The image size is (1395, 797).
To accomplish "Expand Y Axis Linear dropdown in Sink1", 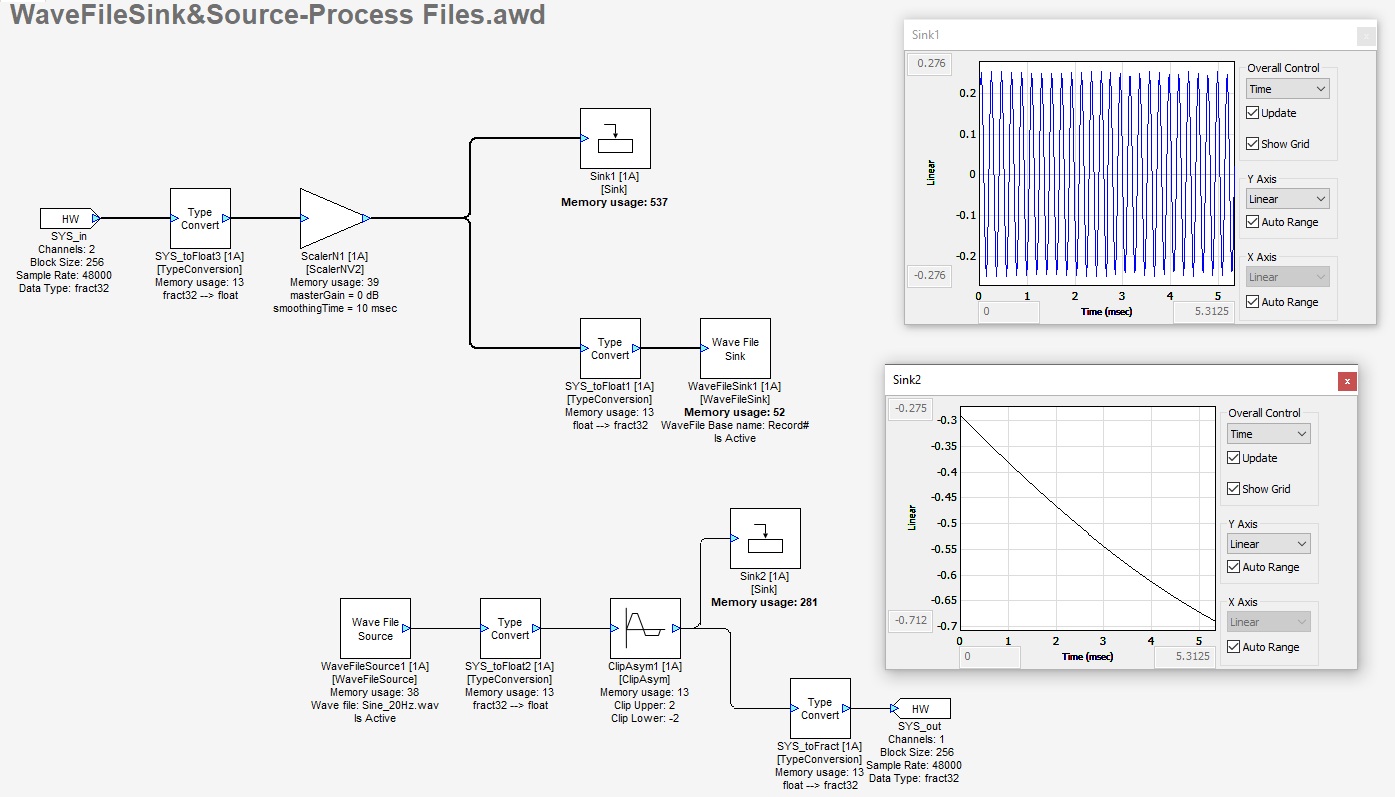I will click(1288, 199).
